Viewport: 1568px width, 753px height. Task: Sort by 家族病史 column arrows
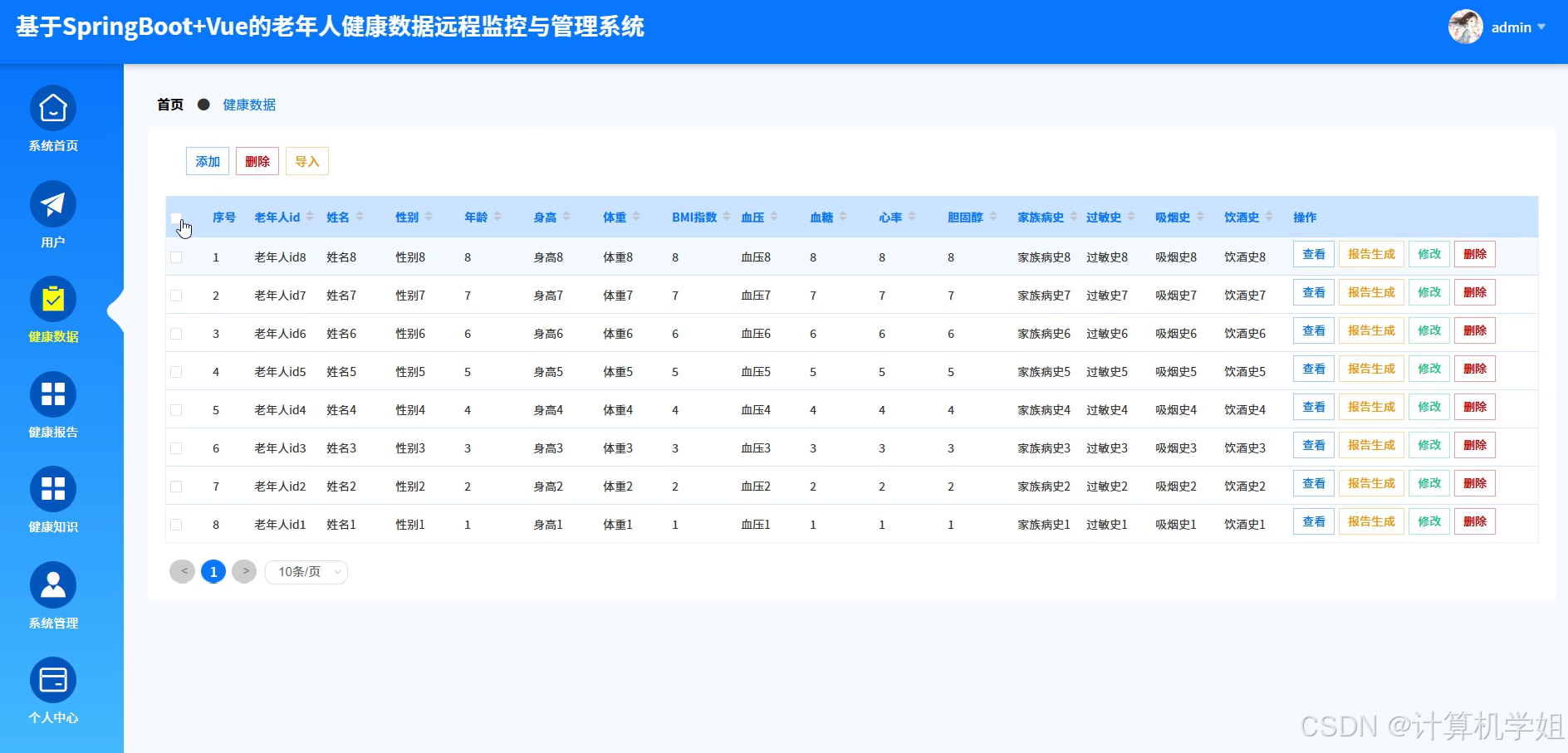coord(1074,217)
